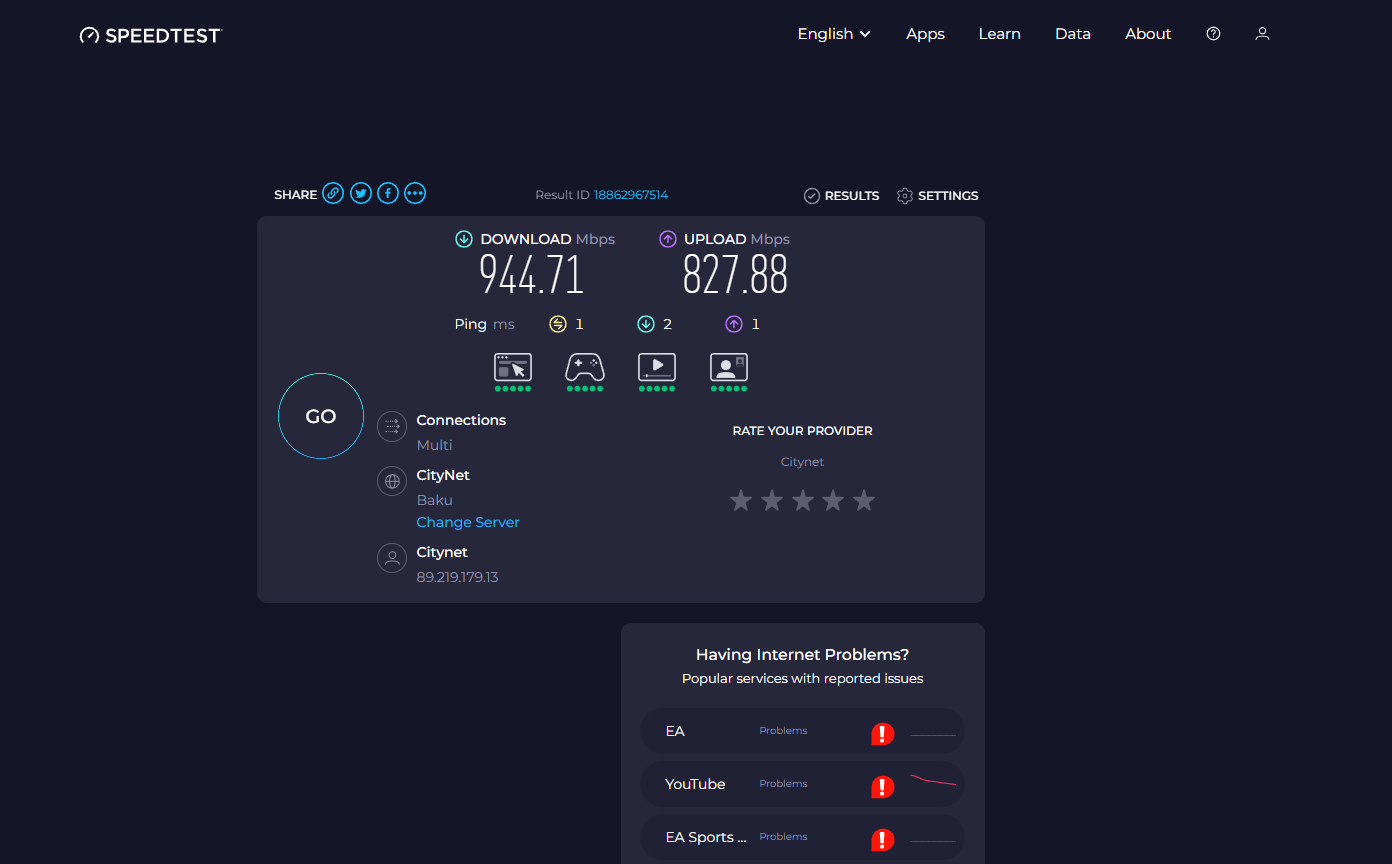Share result on Twitter
This screenshot has width=1392, height=864.
pos(361,194)
